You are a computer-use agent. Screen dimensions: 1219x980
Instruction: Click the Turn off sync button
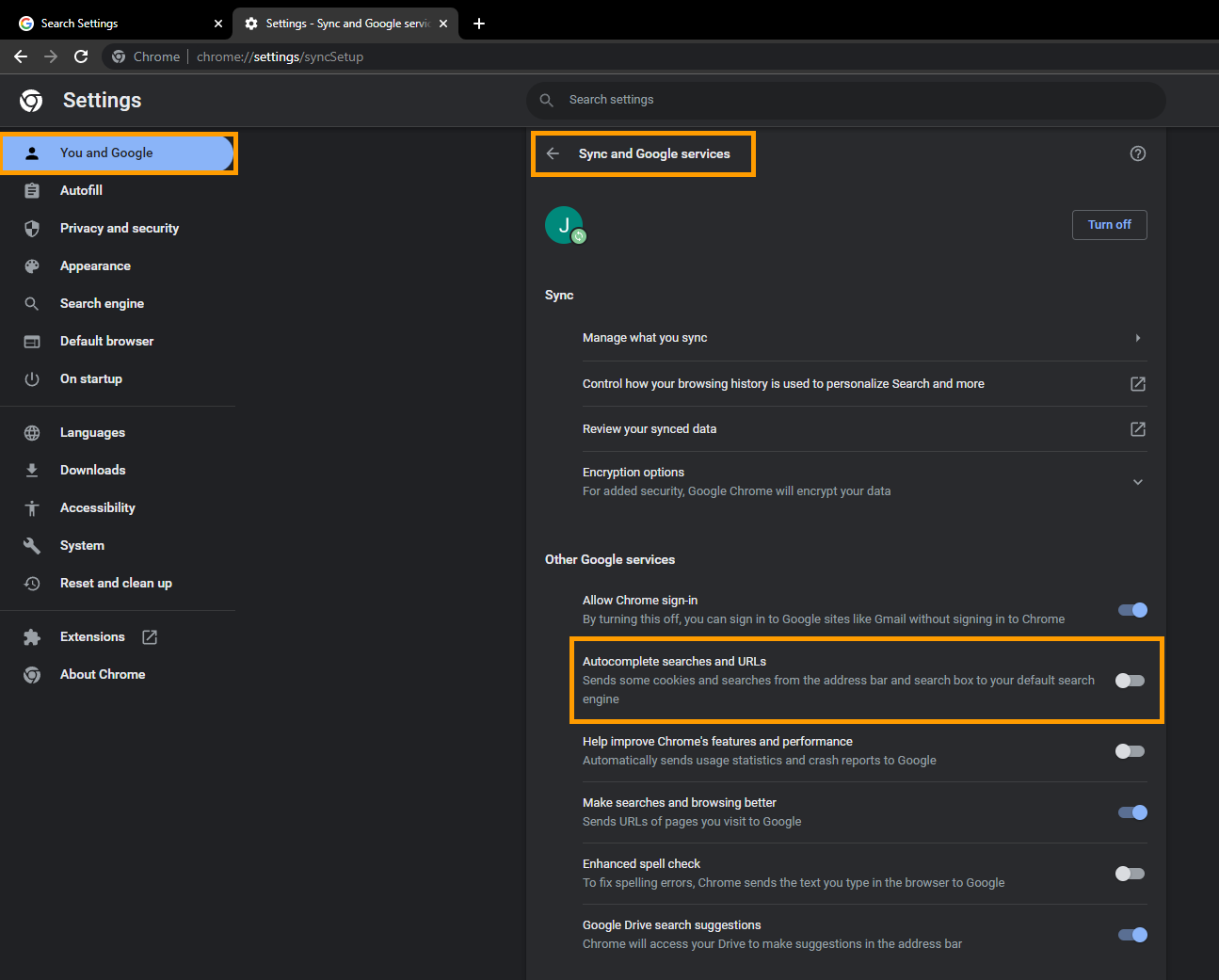point(1110,225)
